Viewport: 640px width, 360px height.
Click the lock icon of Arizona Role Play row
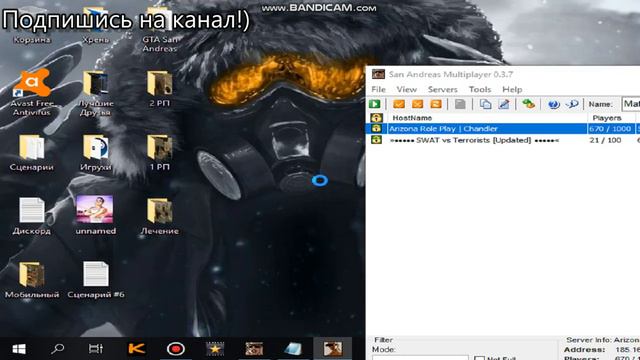pos(376,129)
